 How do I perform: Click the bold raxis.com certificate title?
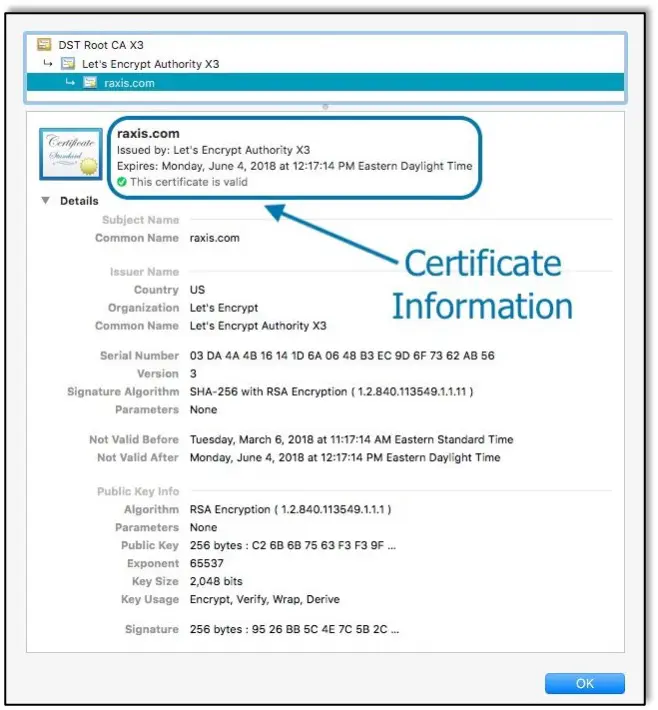tap(148, 134)
